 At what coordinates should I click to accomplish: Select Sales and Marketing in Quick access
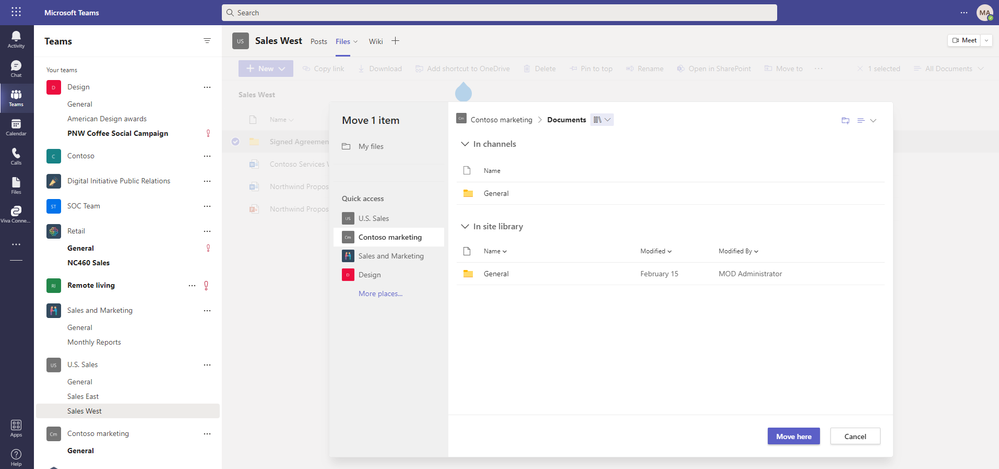click(389, 256)
